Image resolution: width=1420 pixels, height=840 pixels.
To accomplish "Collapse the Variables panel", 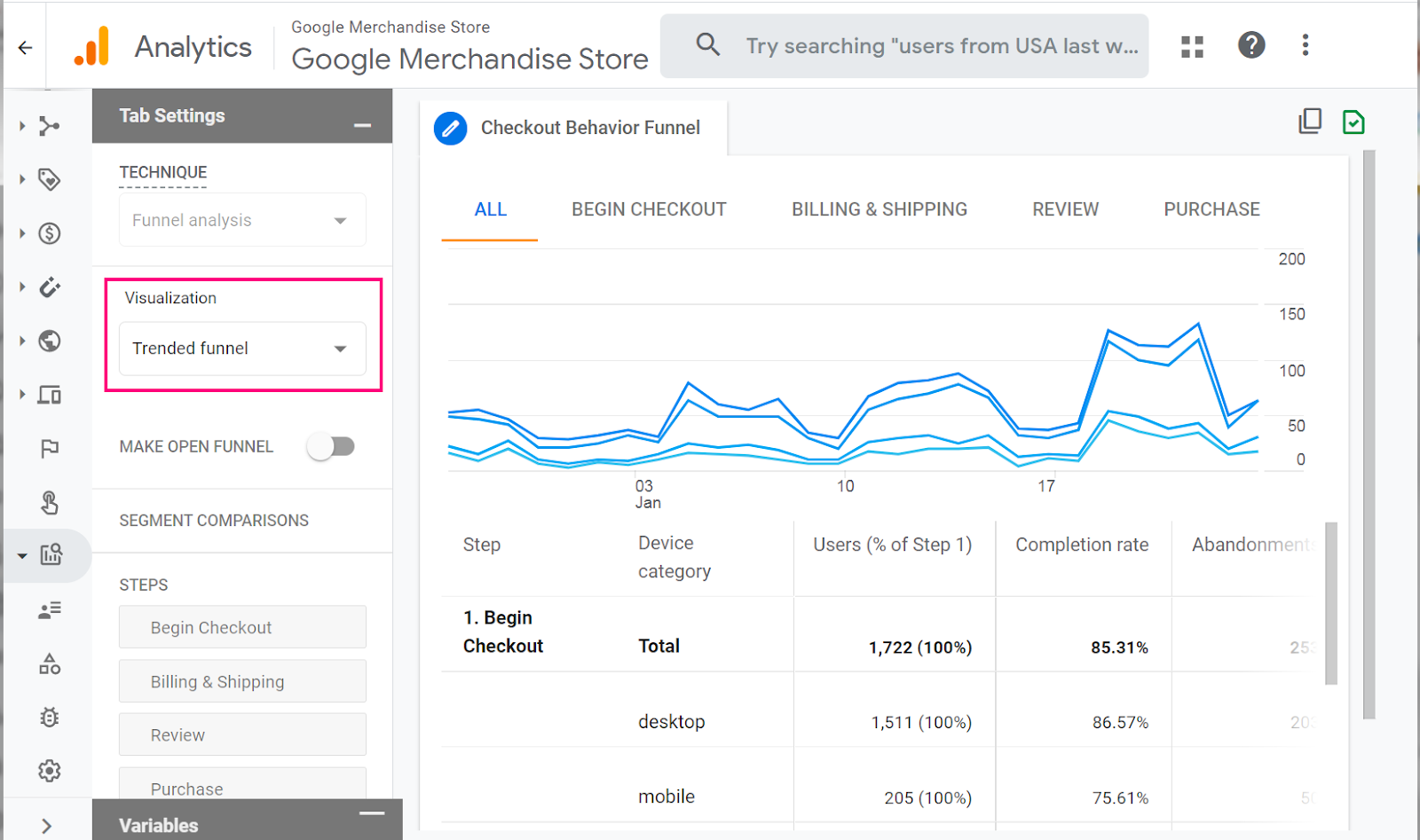I will [372, 813].
